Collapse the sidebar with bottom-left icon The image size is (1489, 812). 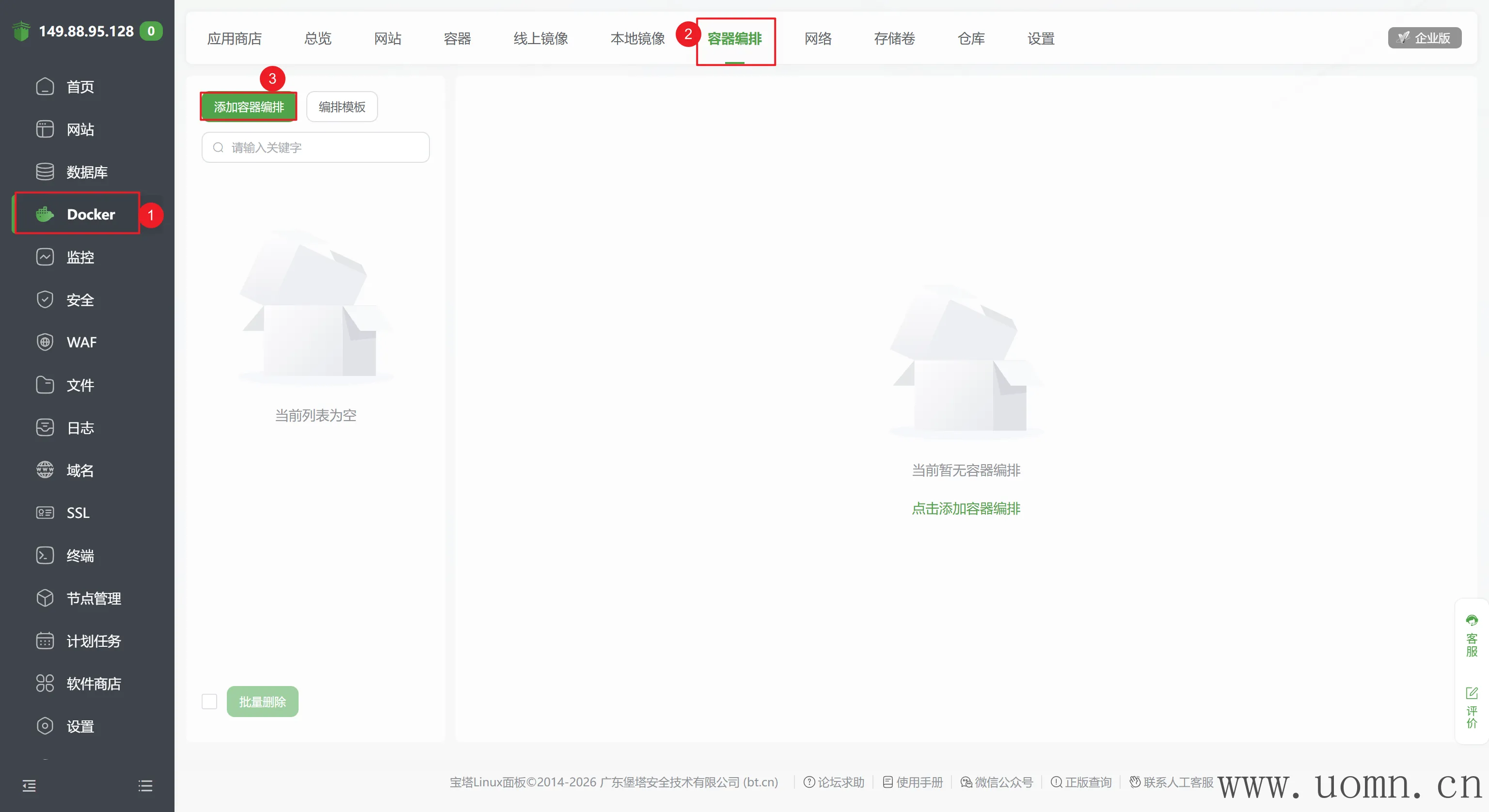pyautogui.click(x=29, y=786)
